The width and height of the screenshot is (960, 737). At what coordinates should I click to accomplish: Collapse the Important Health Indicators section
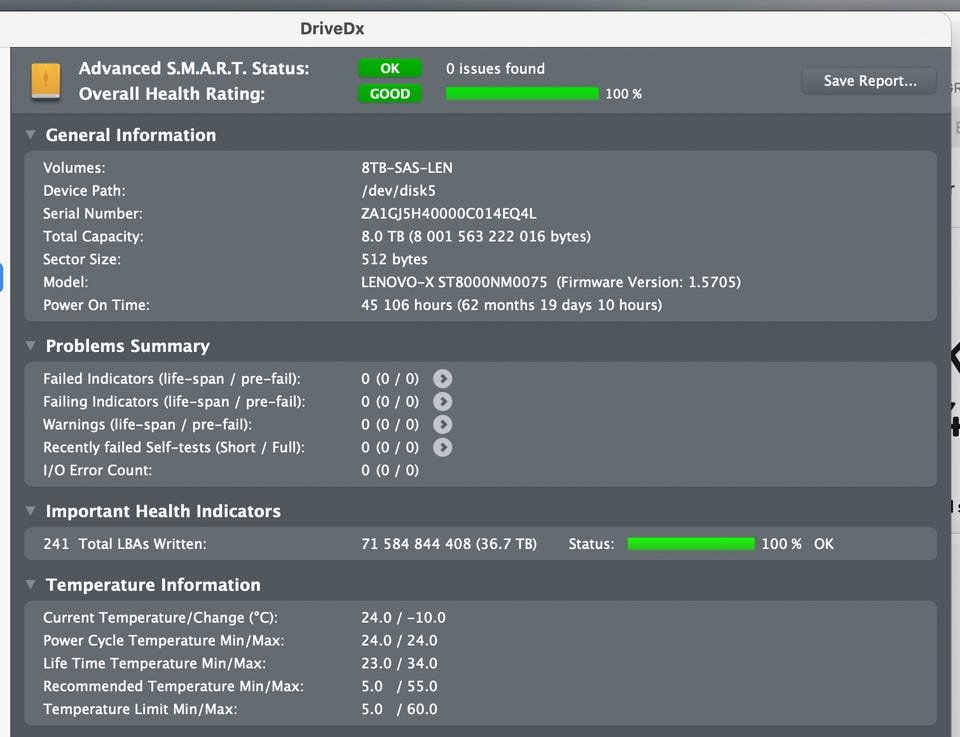coord(30,511)
